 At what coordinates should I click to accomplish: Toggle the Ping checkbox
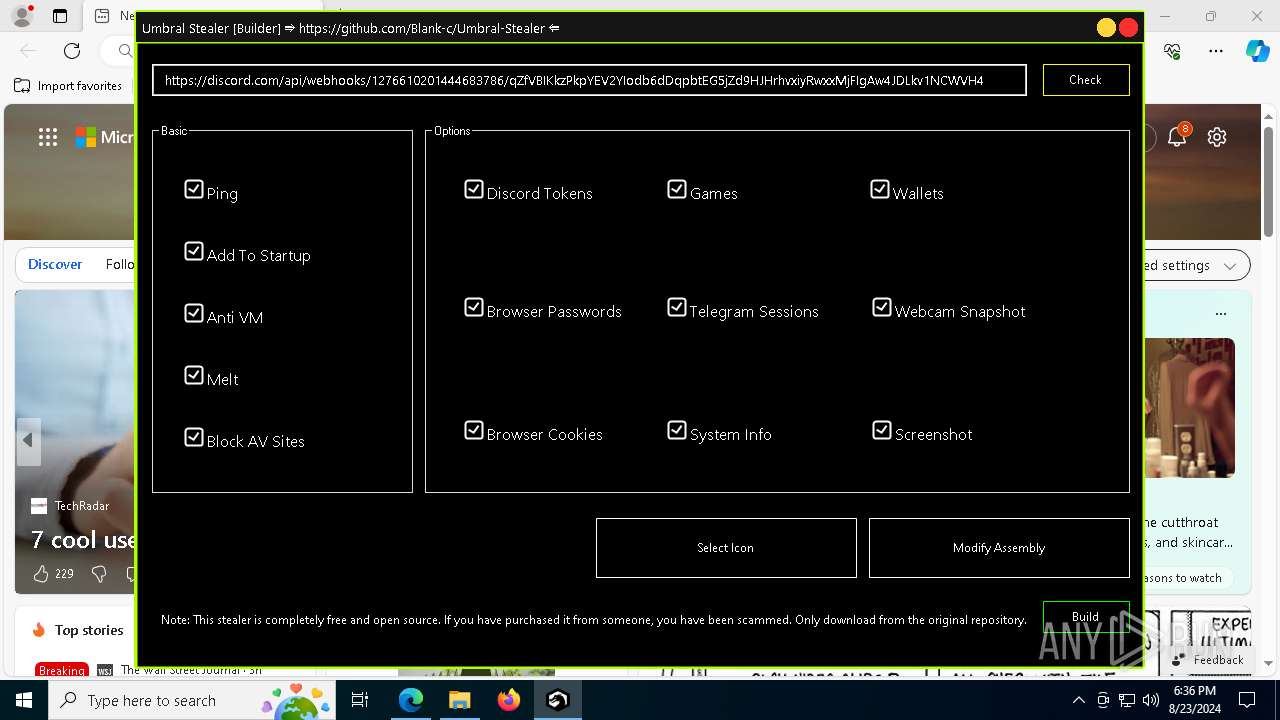pos(194,189)
